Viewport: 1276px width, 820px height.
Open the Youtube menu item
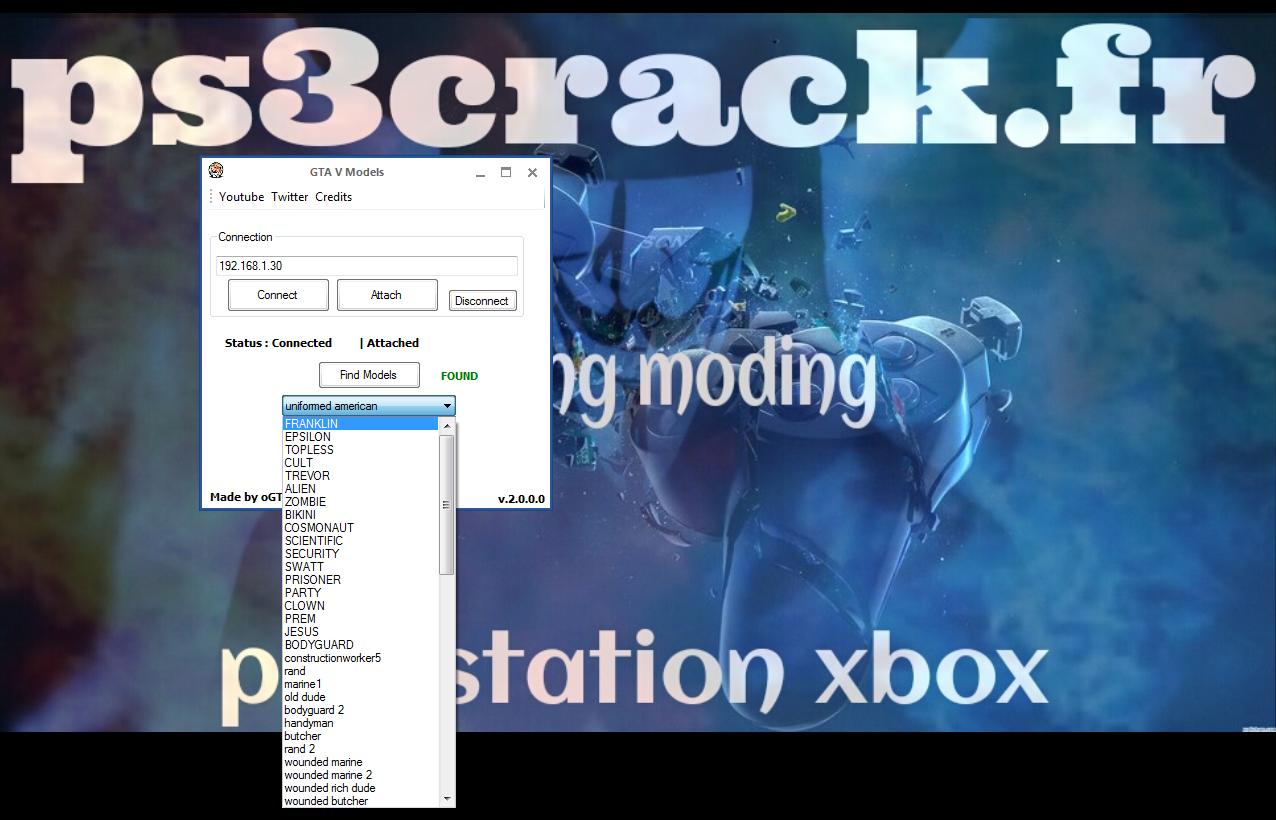[x=241, y=197]
